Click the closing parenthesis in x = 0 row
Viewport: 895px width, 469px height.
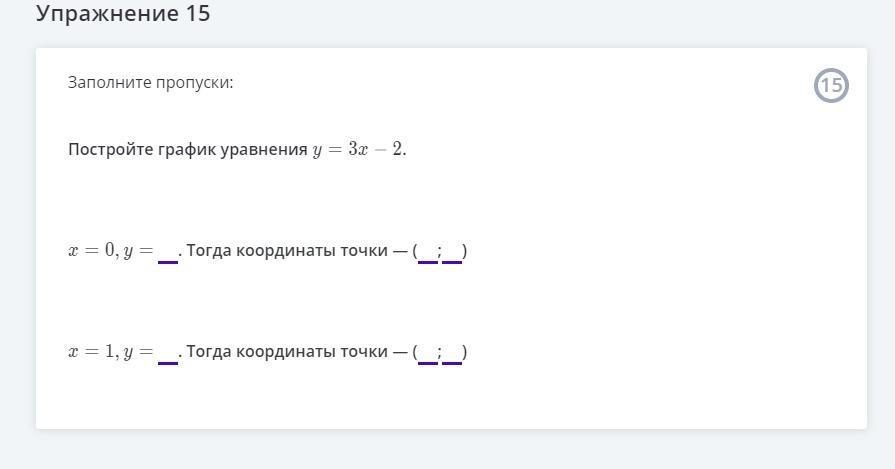click(465, 251)
